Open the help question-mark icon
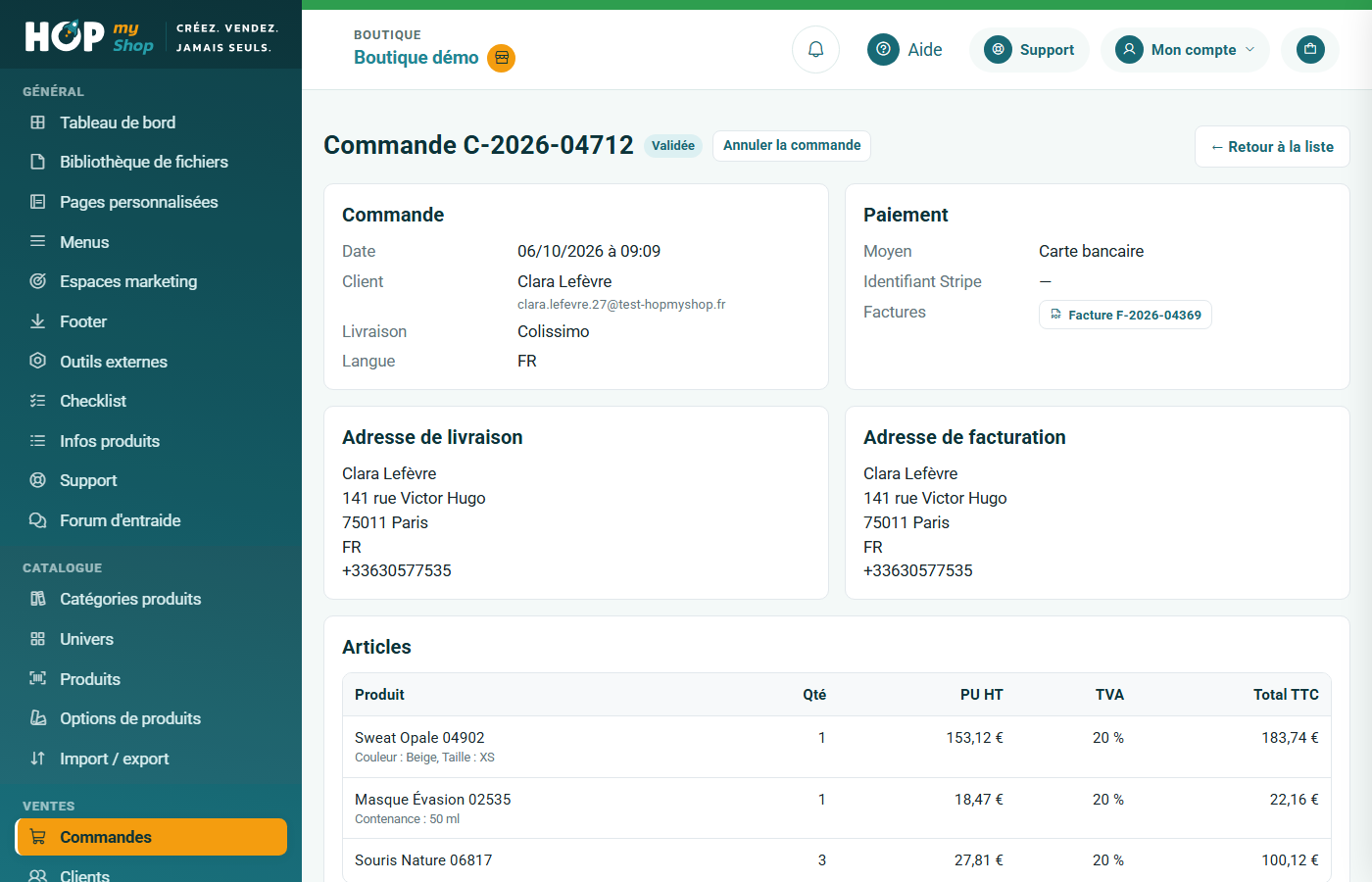The width and height of the screenshot is (1372, 882). [x=883, y=49]
